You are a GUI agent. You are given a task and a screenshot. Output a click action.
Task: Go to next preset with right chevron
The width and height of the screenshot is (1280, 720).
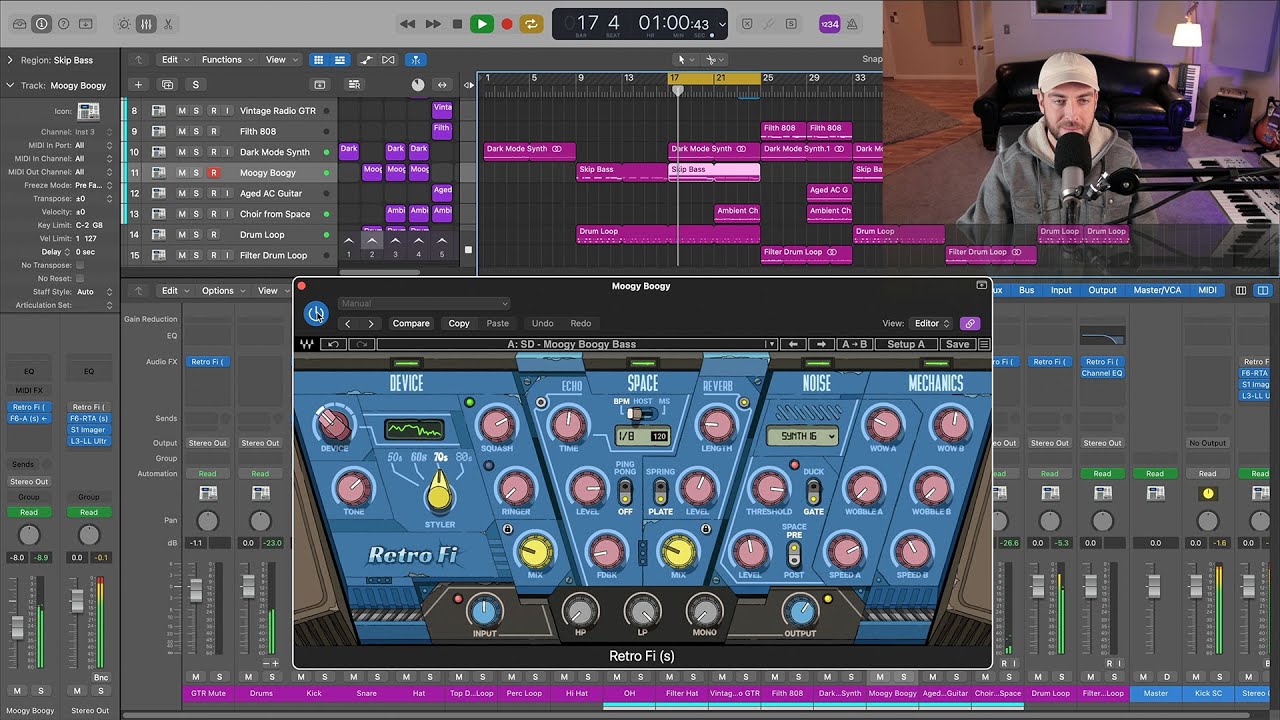tap(371, 324)
